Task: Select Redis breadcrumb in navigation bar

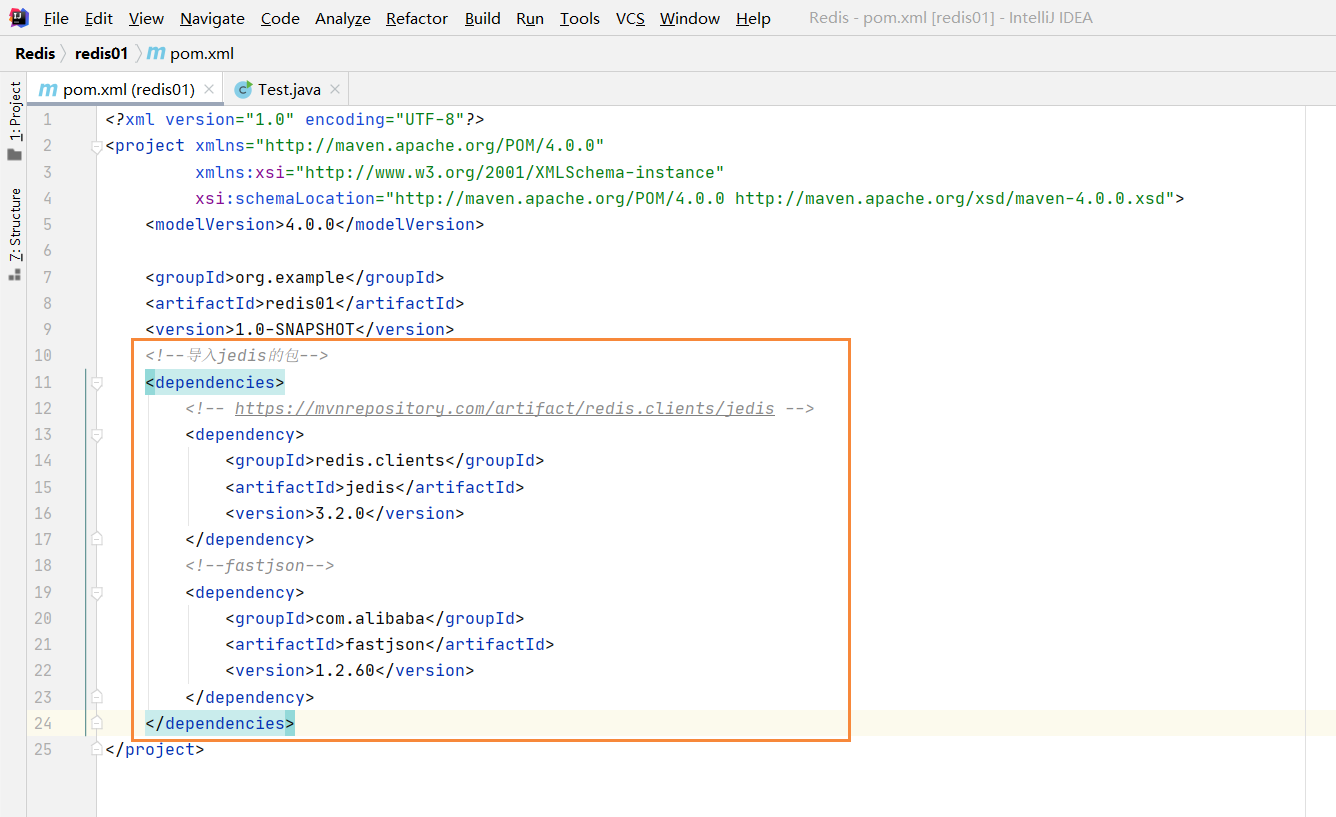Action: tap(35, 53)
